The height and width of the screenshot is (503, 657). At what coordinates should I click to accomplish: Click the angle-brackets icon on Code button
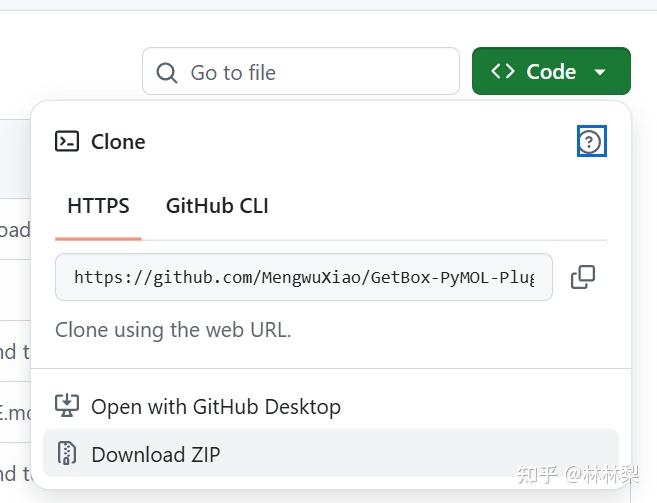click(x=503, y=72)
